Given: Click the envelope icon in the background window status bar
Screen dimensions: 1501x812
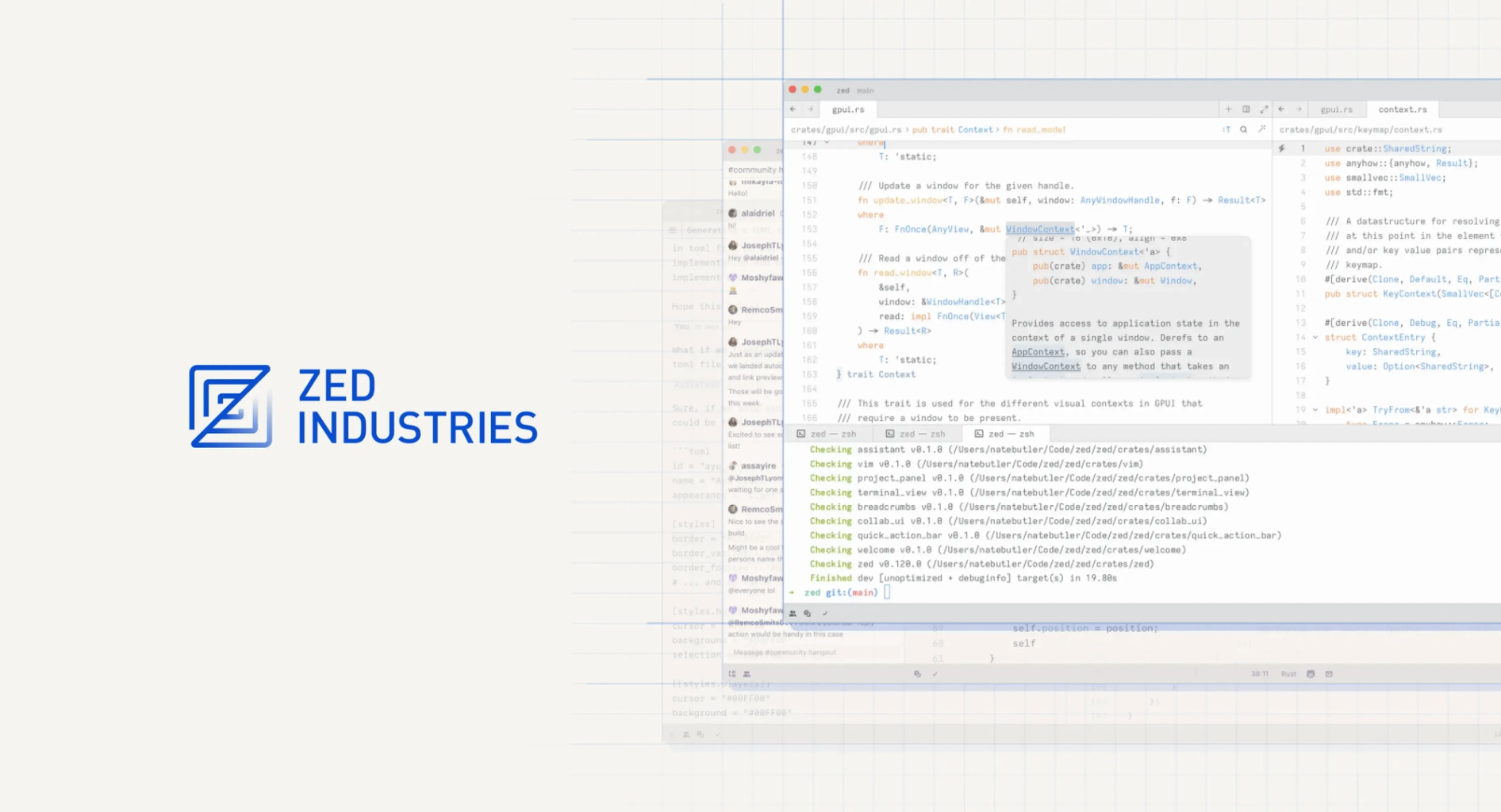Looking at the screenshot, I should pyautogui.click(x=1329, y=674).
